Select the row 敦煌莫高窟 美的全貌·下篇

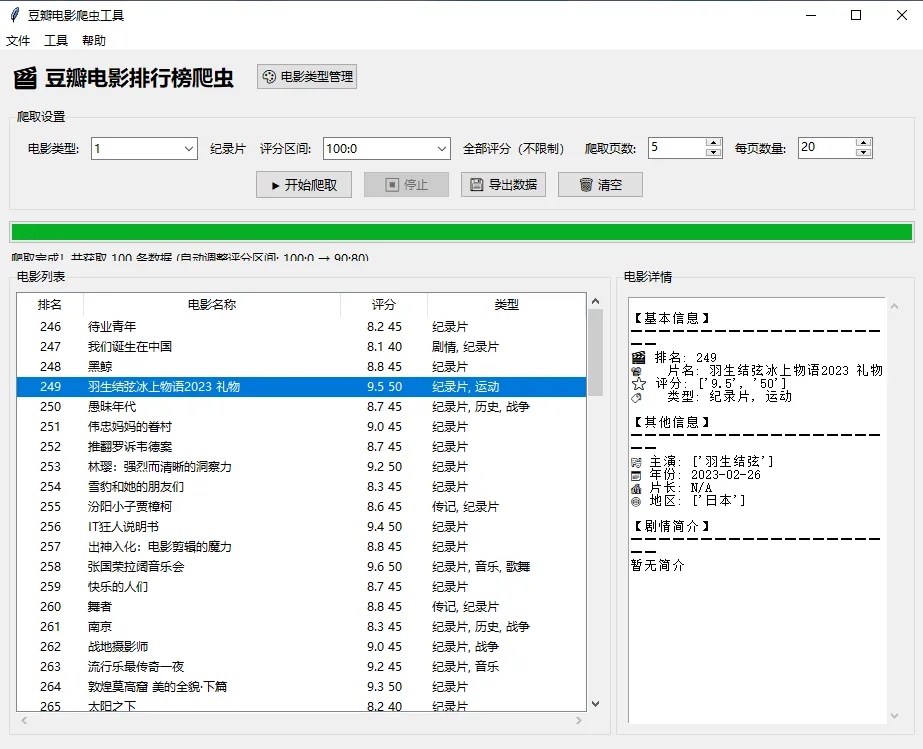coord(301,687)
